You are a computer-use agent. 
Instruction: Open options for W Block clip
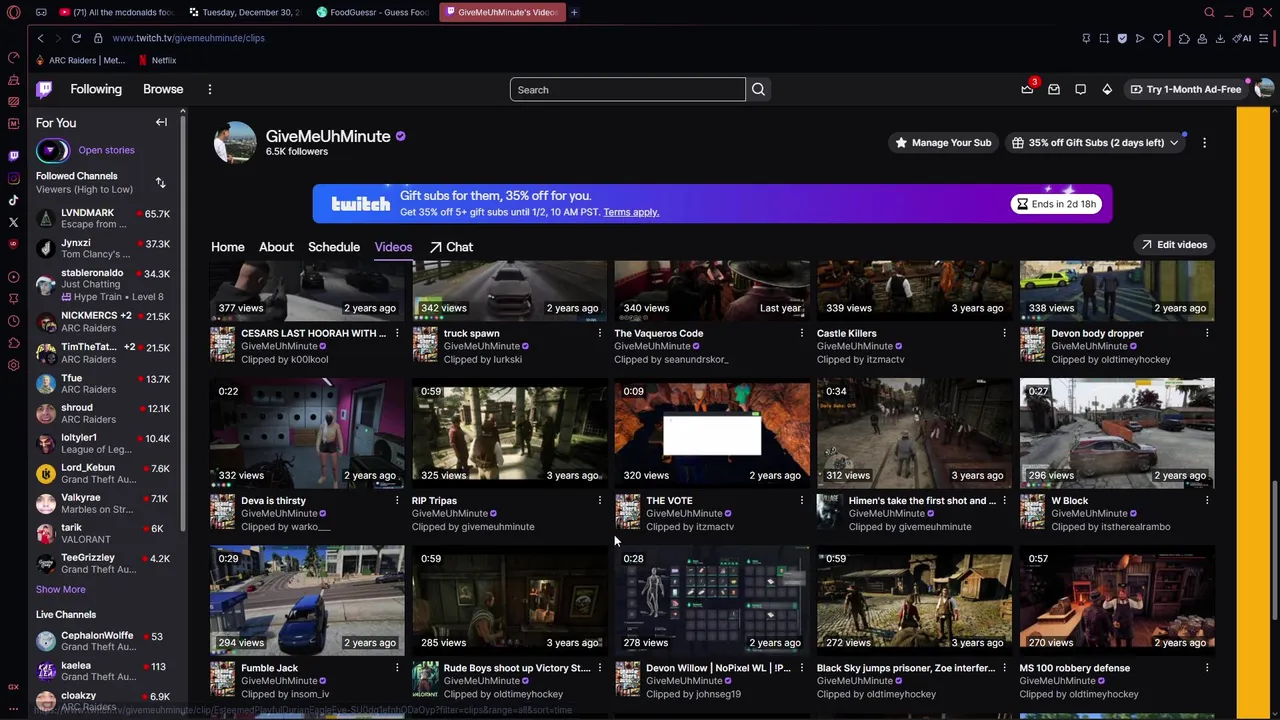click(1207, 500)
